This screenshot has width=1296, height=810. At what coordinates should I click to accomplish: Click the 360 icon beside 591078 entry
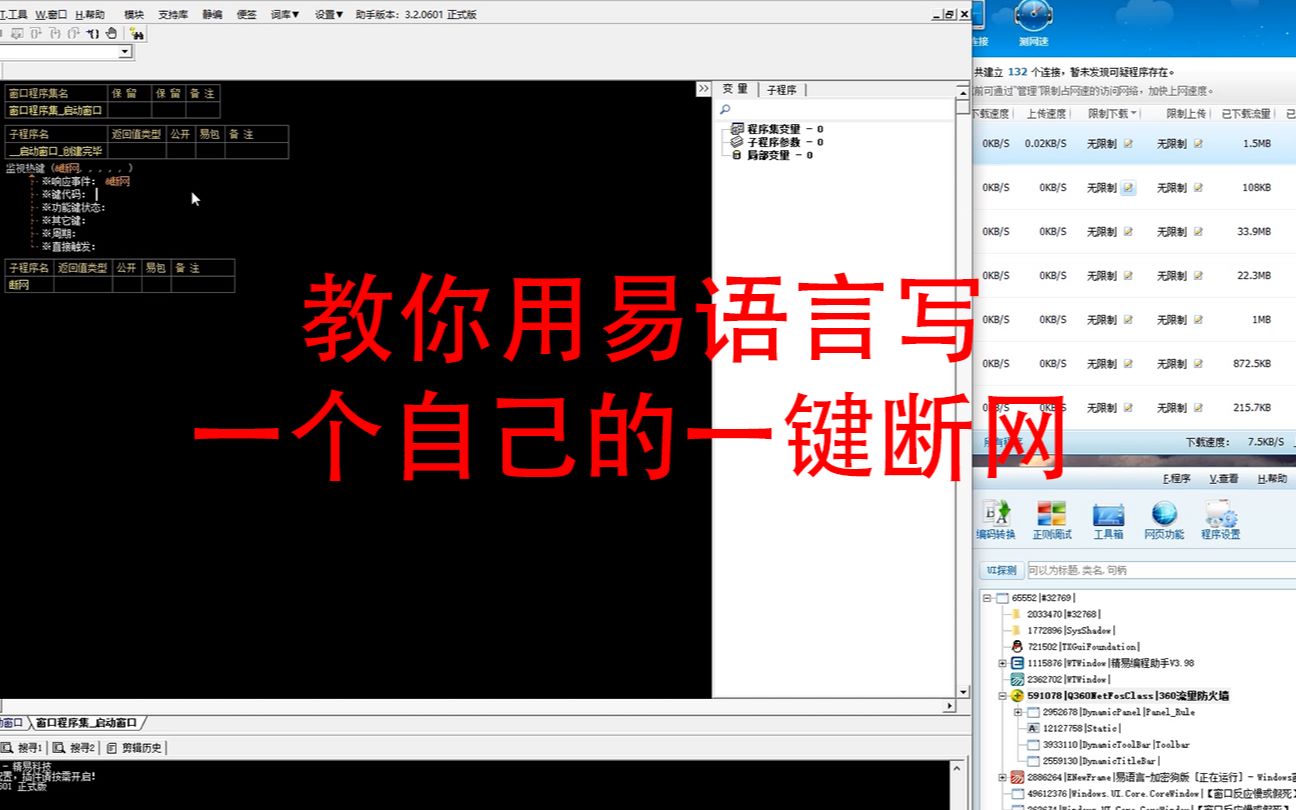(x=1017, y=696)
